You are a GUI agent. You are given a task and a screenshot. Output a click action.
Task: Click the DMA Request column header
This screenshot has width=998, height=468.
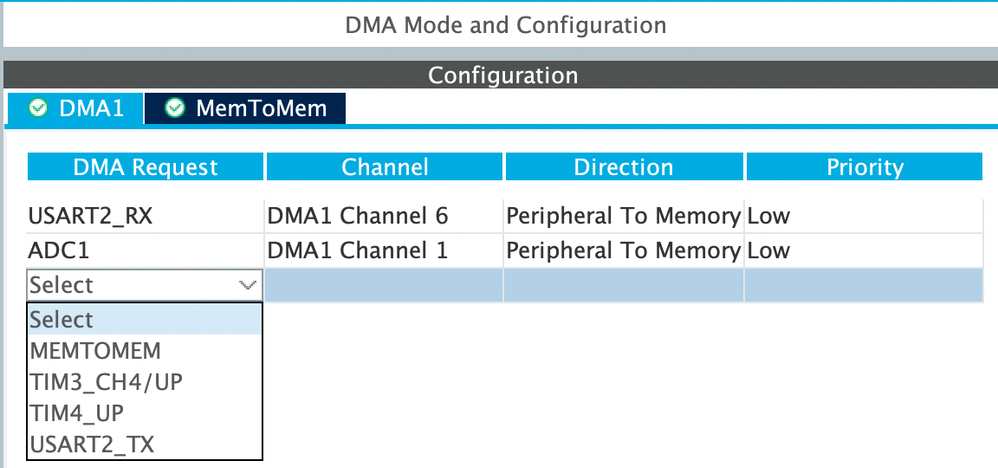145,167
